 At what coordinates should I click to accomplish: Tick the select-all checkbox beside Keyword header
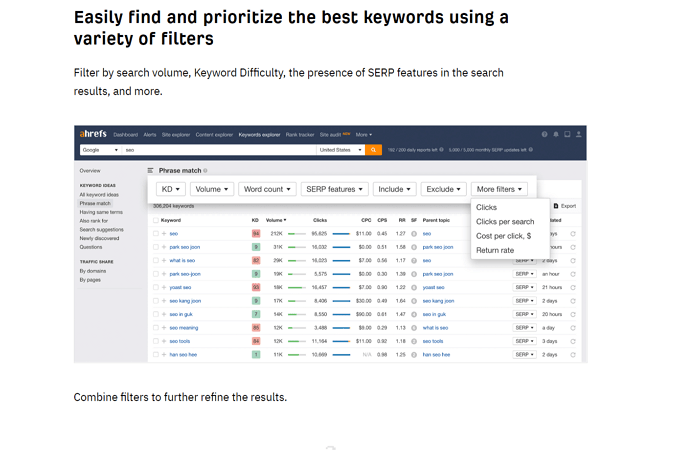click(x=156, y=220)
